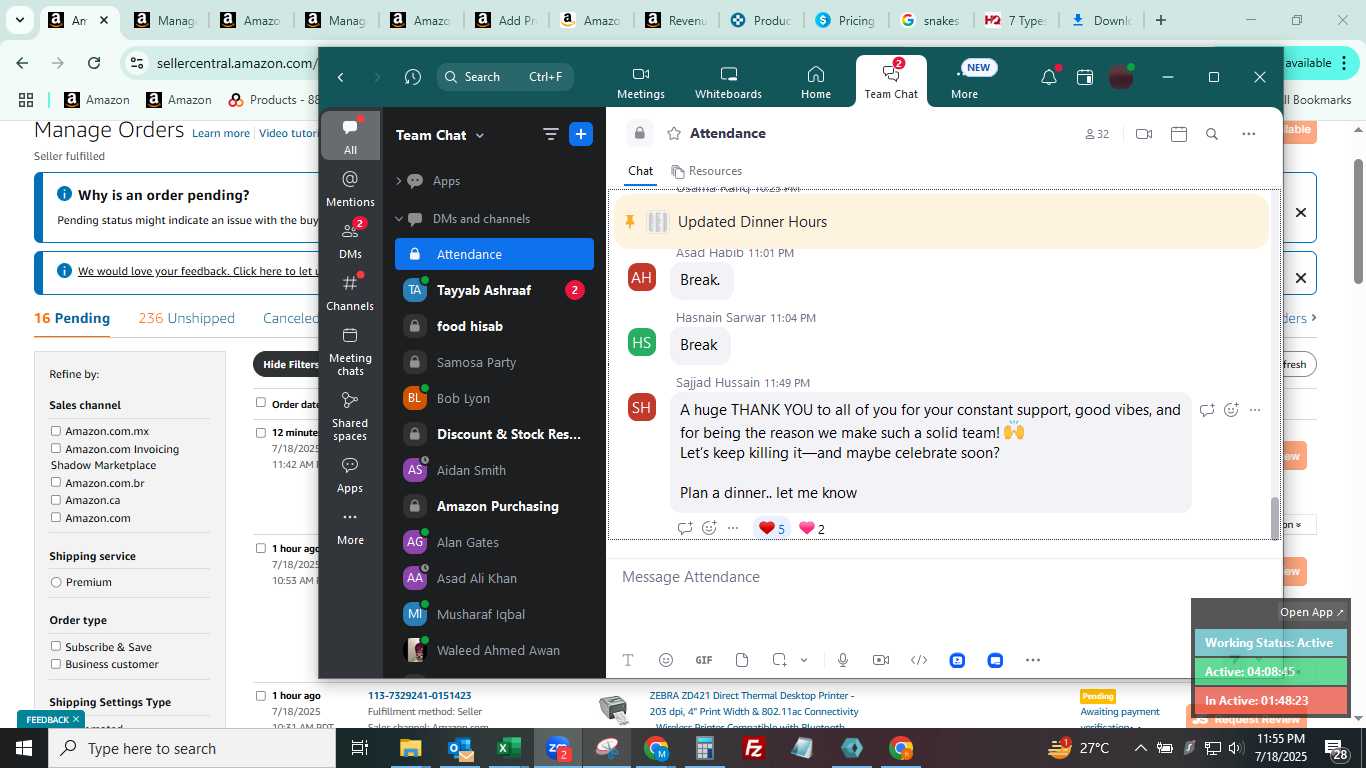This screenshot has height=768, width=1366.
Task: Check the Amazon.com.br filter in Seller Central
Action: pyautogui.click(x=56, y=482)
